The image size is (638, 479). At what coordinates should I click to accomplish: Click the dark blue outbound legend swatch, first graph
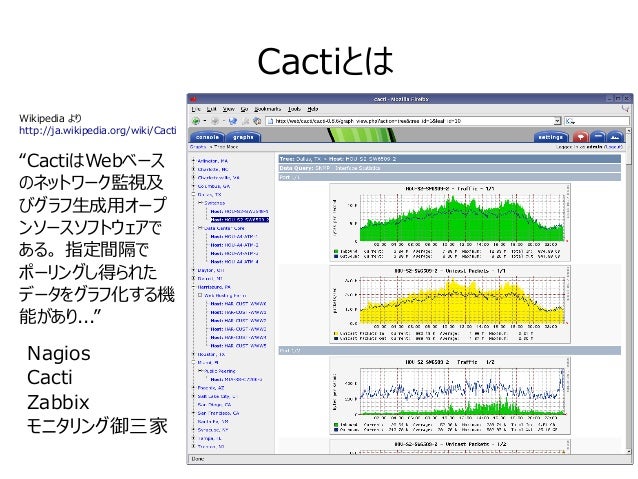tap(336, 257)
